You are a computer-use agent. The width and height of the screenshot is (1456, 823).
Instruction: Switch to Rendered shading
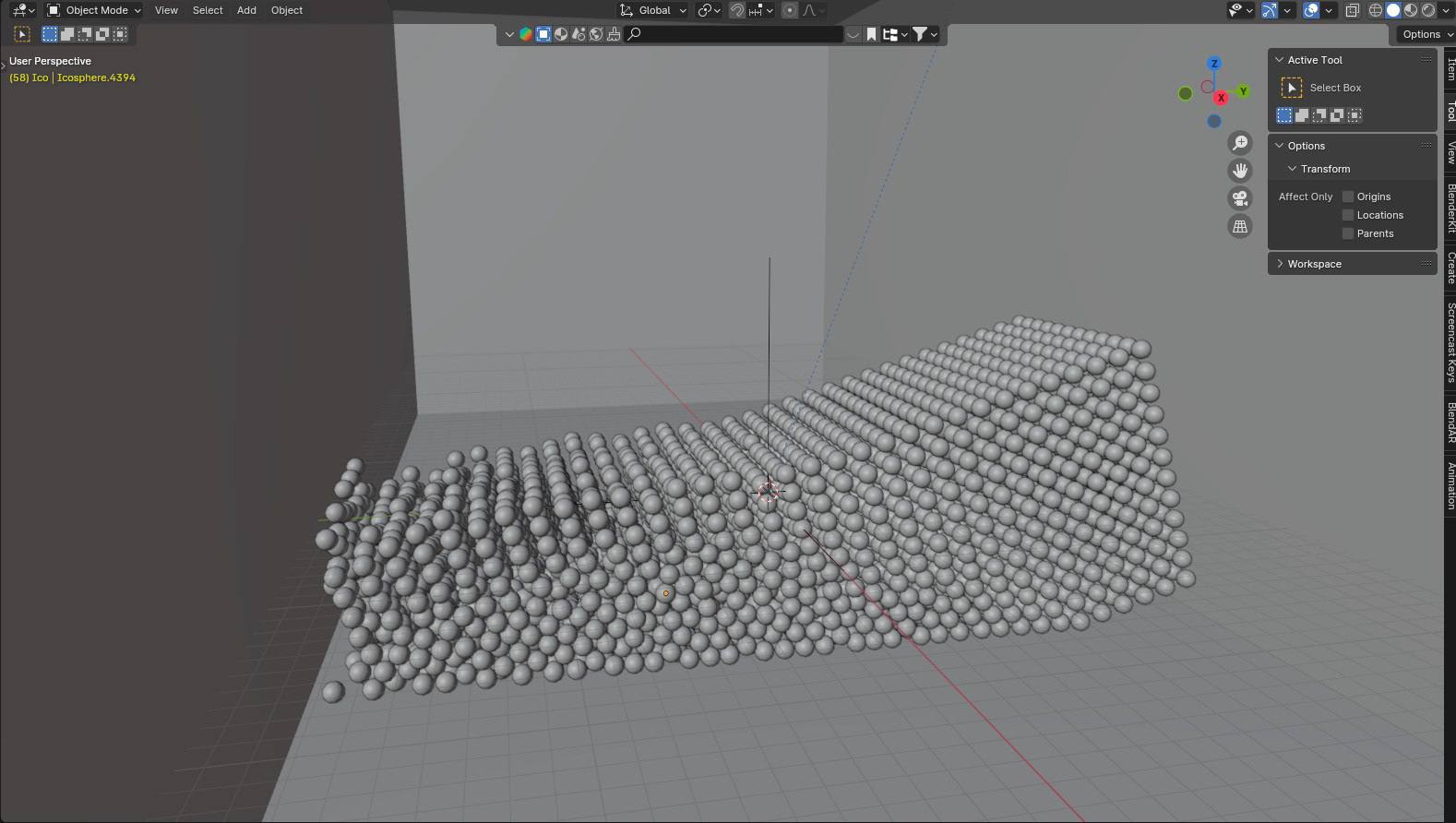tap(1428, 10)
